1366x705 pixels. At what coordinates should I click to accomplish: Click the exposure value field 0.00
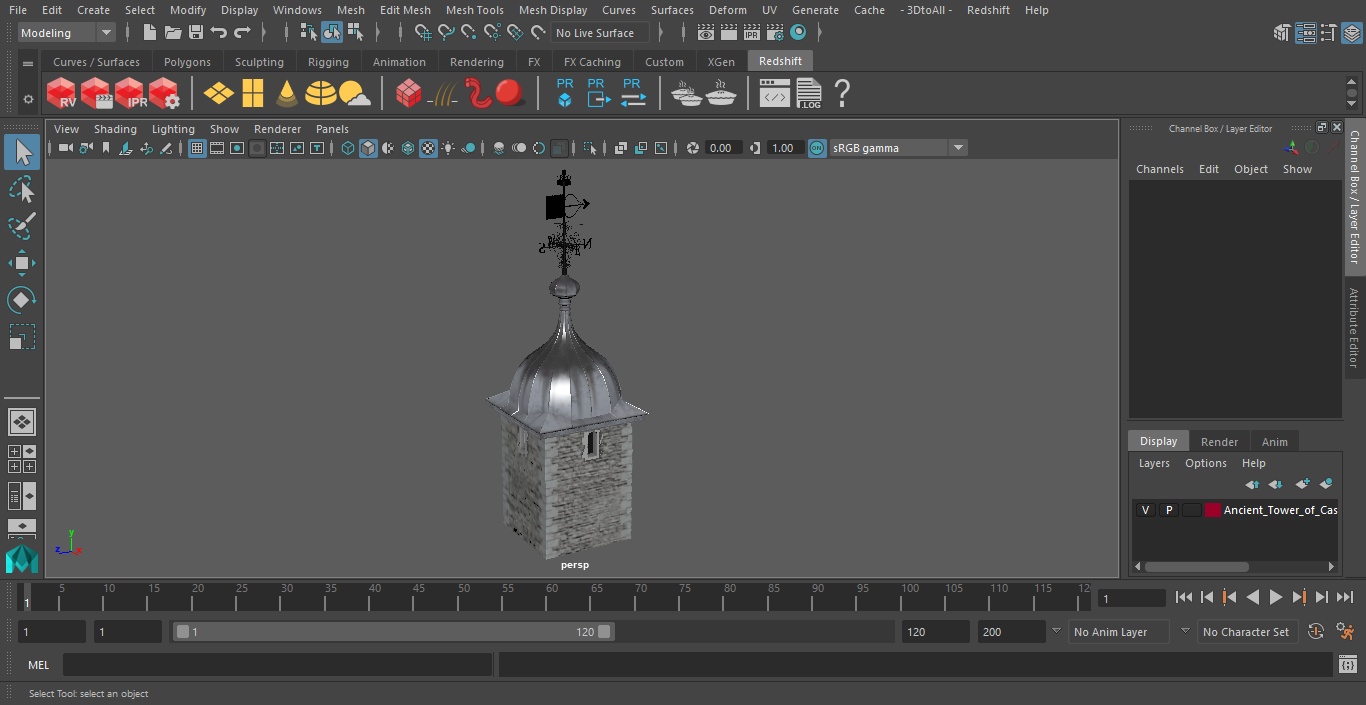point(721,148)
